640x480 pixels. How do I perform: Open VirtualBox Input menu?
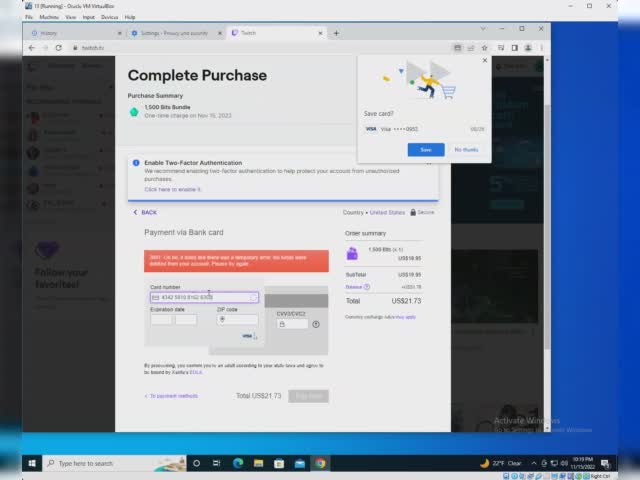coord(89,17)
